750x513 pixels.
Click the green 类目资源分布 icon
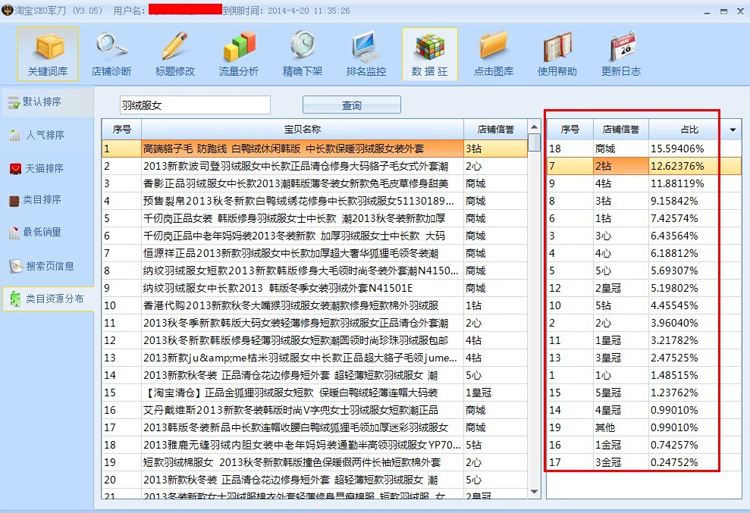pyautogui.click(x=15, y=299)
